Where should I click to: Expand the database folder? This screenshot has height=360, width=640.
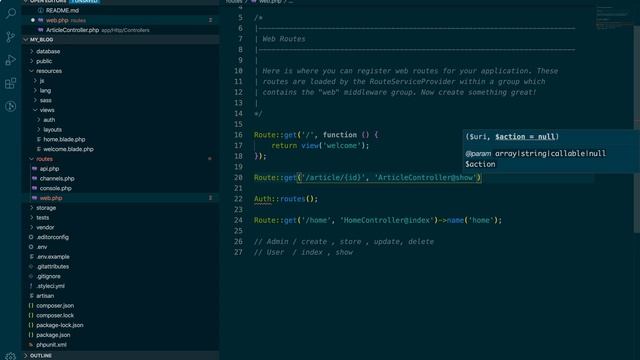pos(32,51)
